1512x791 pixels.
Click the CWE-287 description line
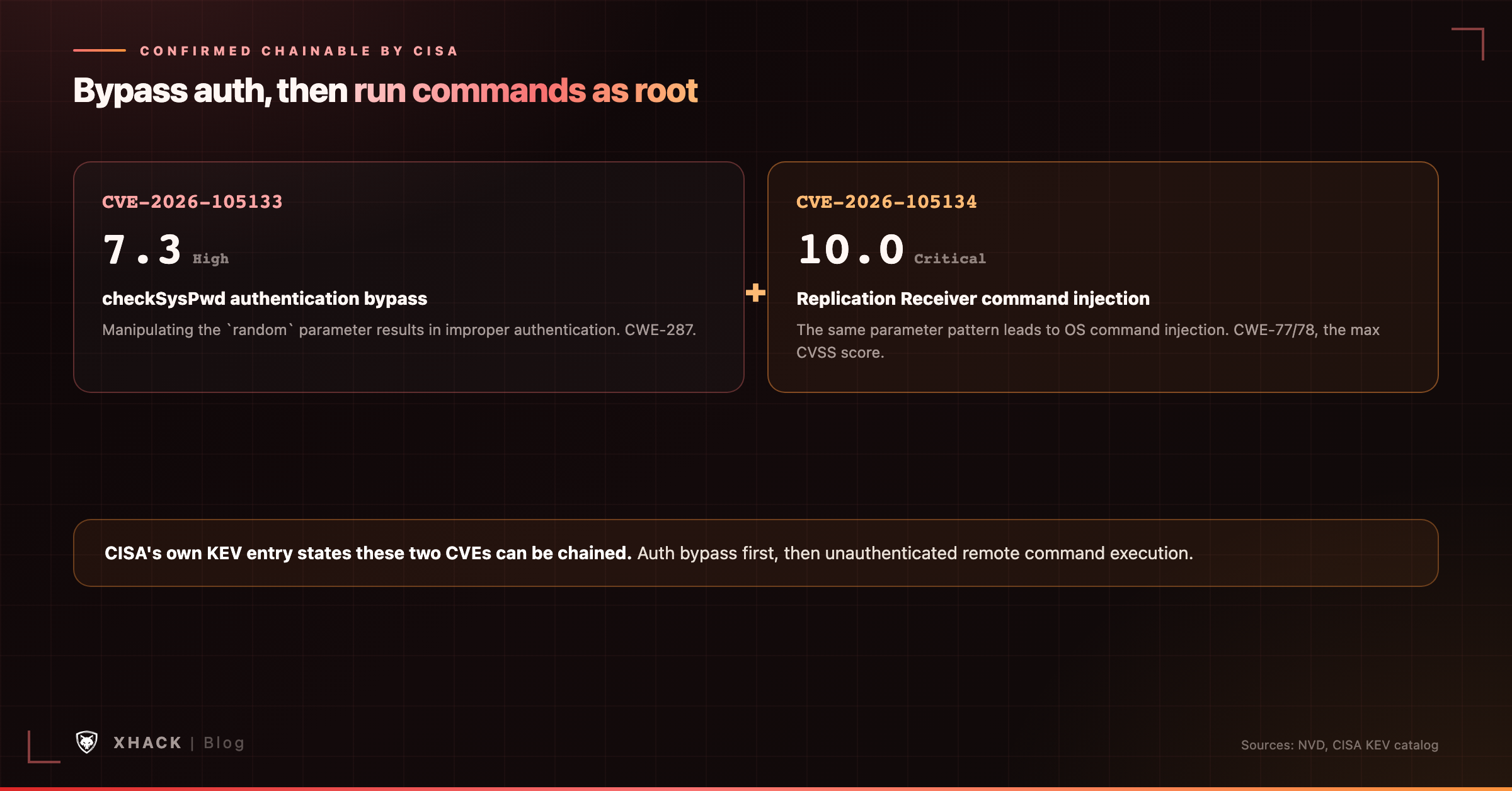point(399,330)
